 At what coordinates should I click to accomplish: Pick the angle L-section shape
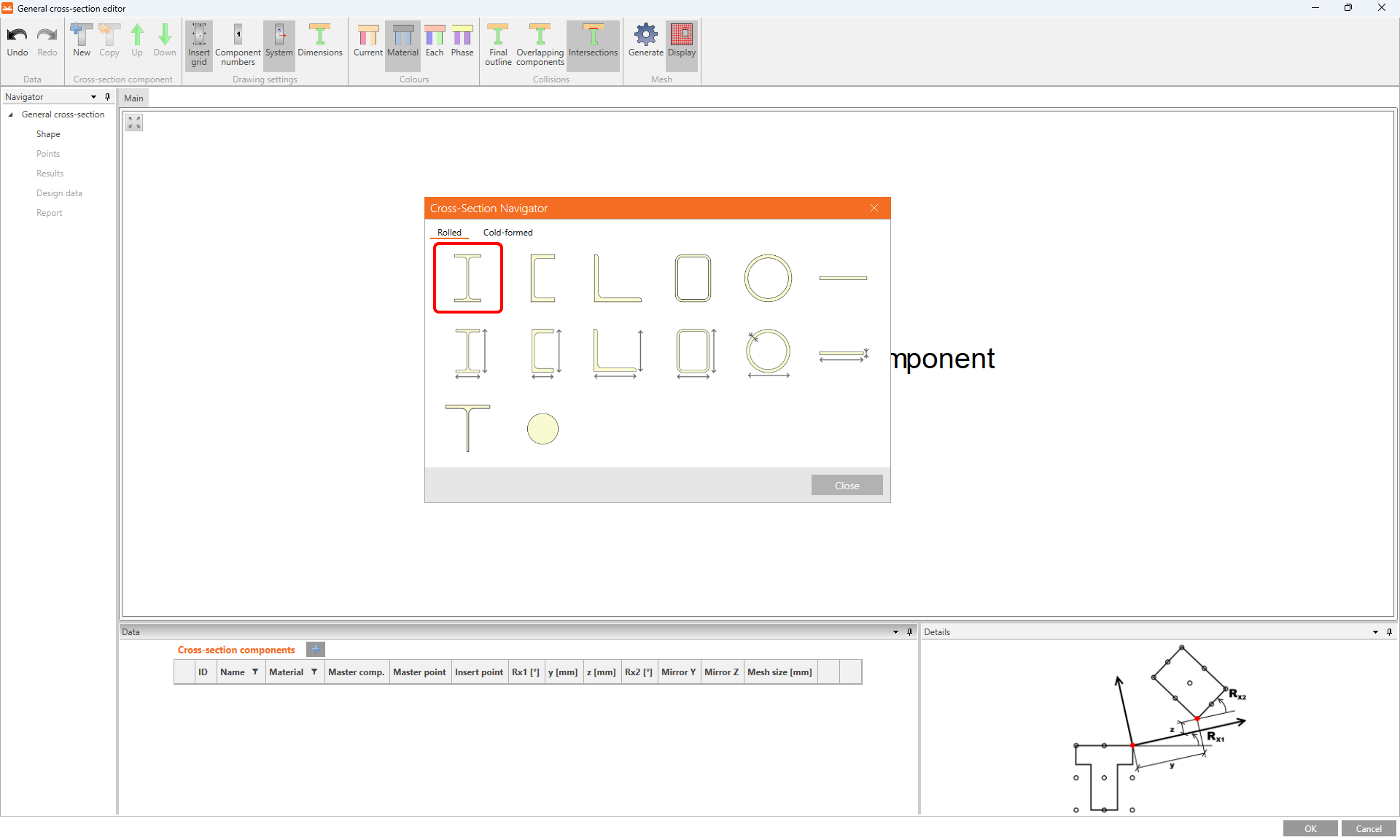click(617, 278)
